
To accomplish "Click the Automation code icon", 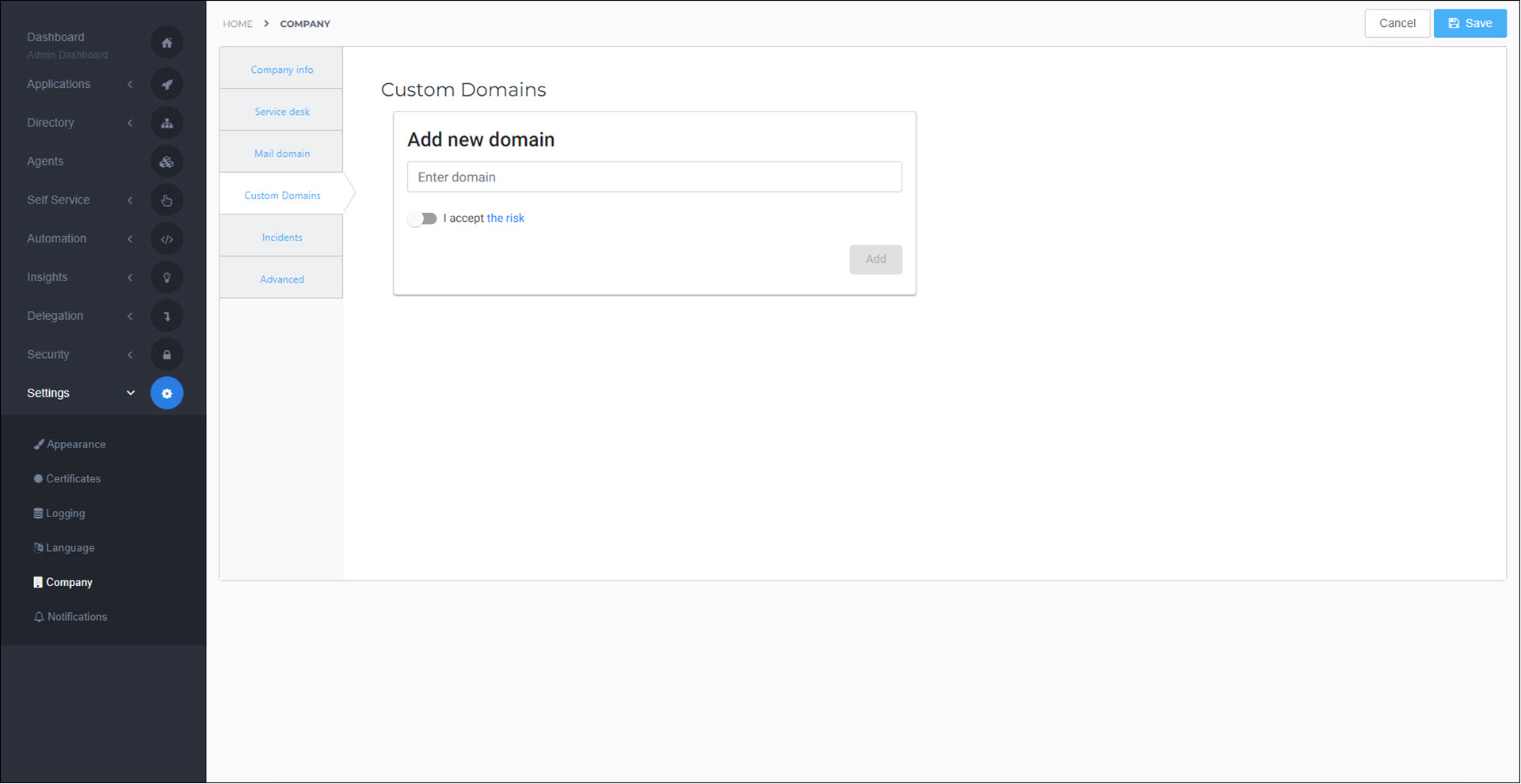I will click(166, 238).
